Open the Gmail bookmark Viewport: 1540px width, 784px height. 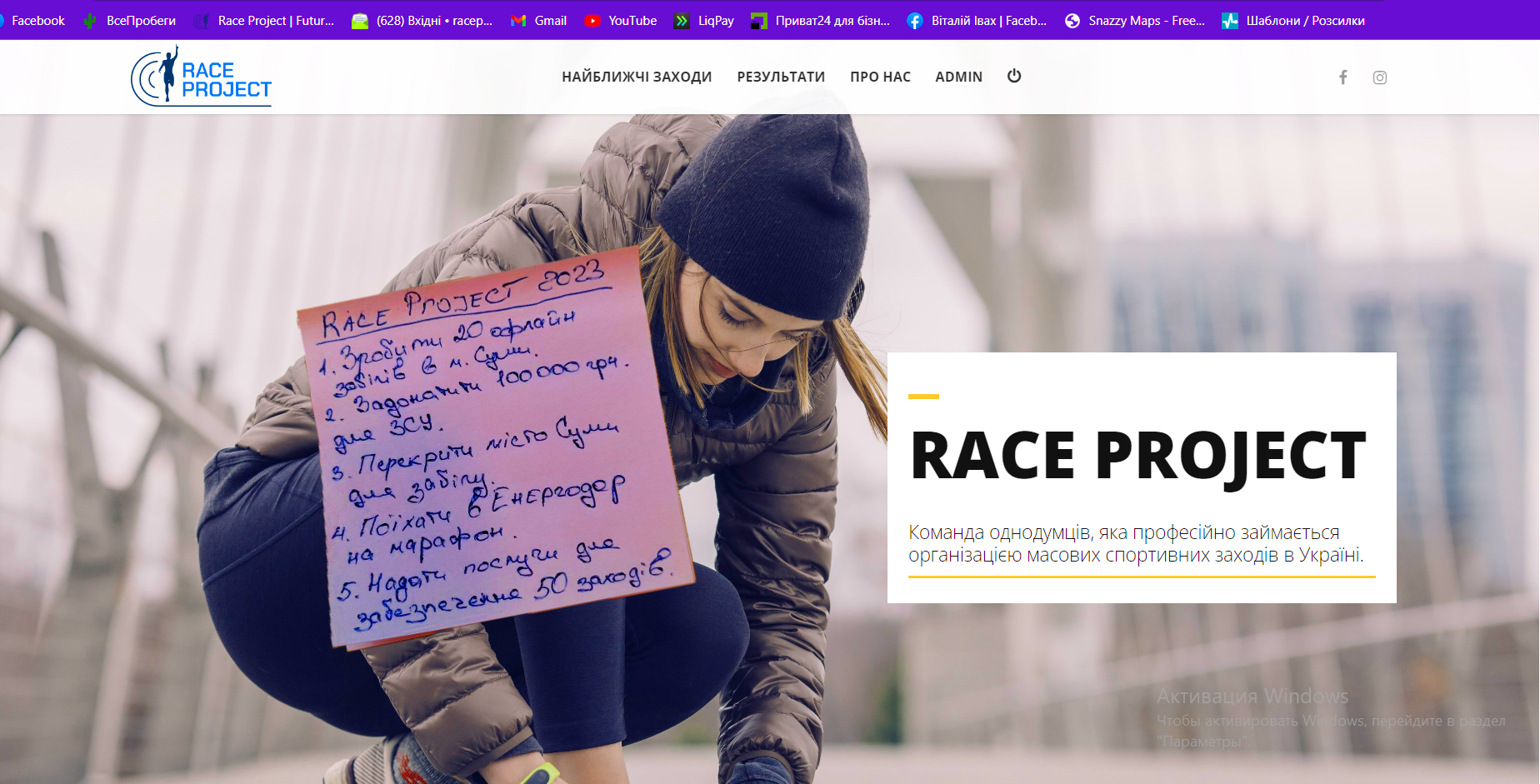539,21
